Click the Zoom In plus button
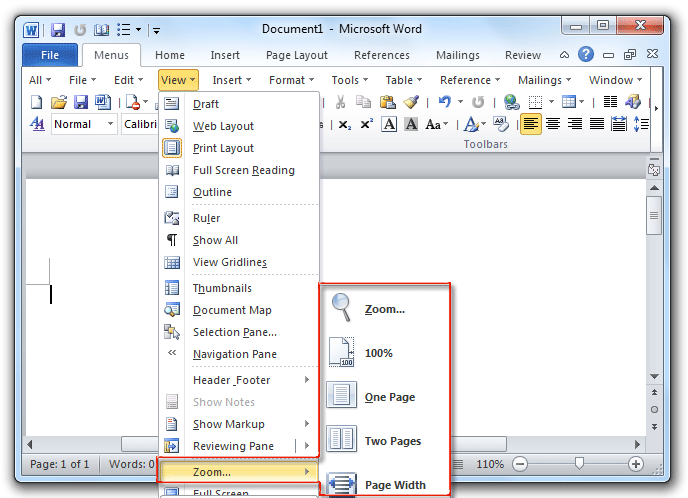 click(x=636, y=464)
